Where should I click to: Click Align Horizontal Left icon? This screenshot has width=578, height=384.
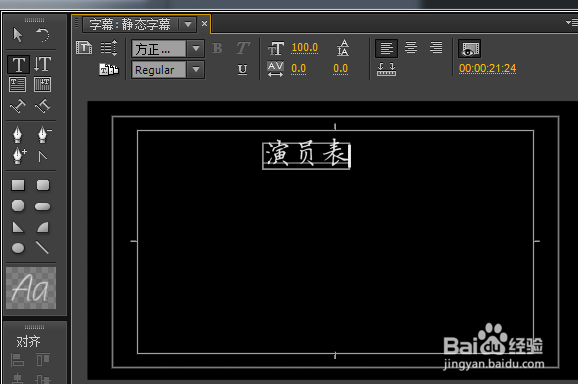point(17,360)
